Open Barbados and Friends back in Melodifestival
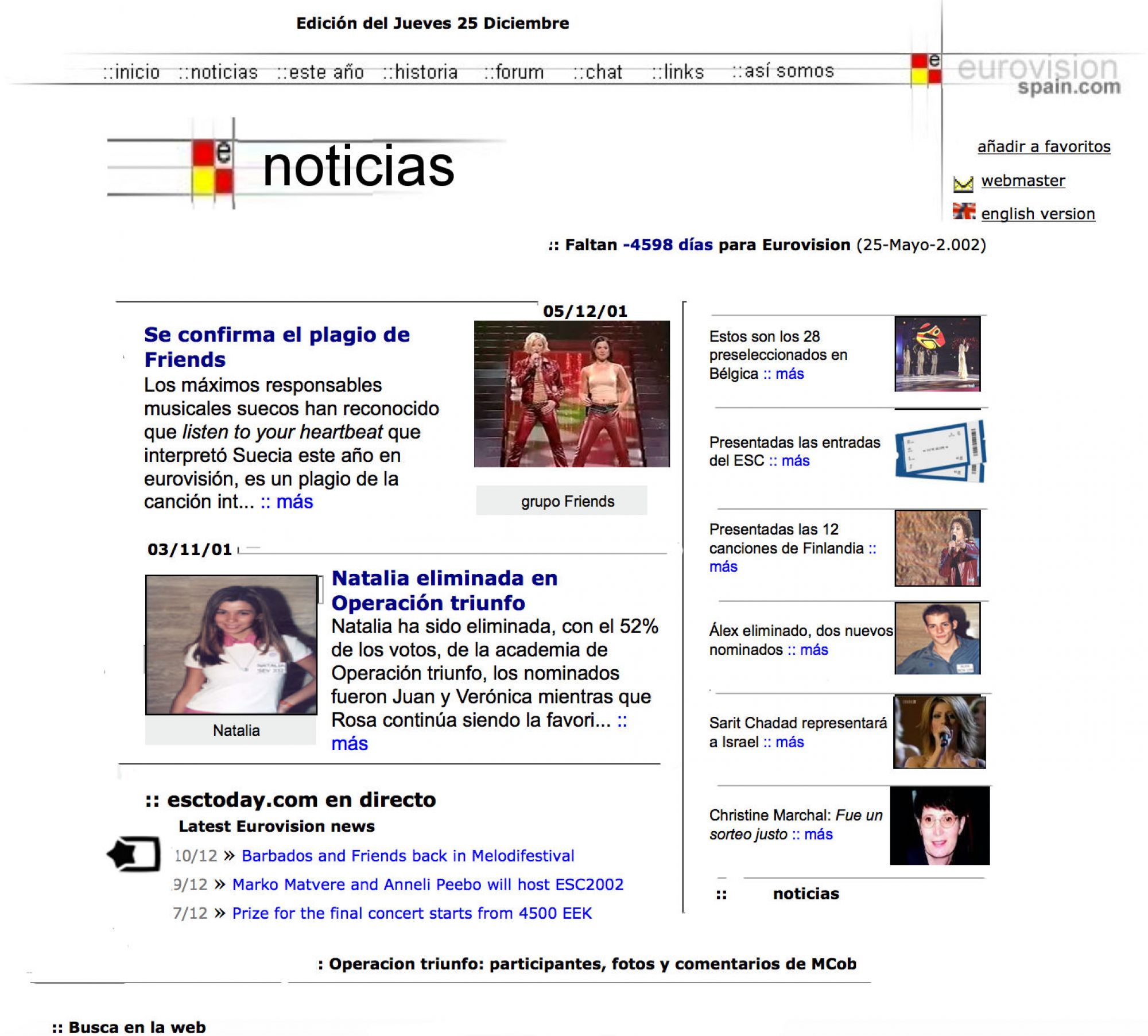This screenshot has height=1036, width=1148. pos(408,856)
